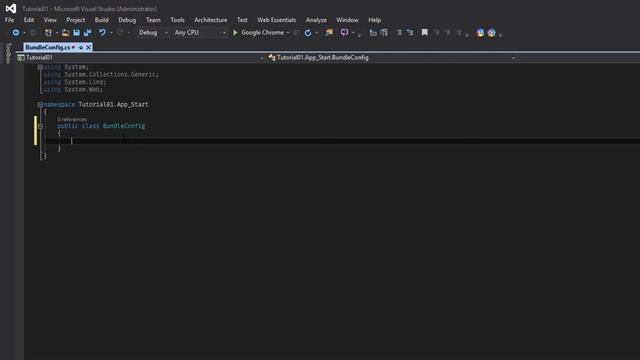Click the Save All icon
The width and height of the screenshot is (640, 360).
click(87, 33)
